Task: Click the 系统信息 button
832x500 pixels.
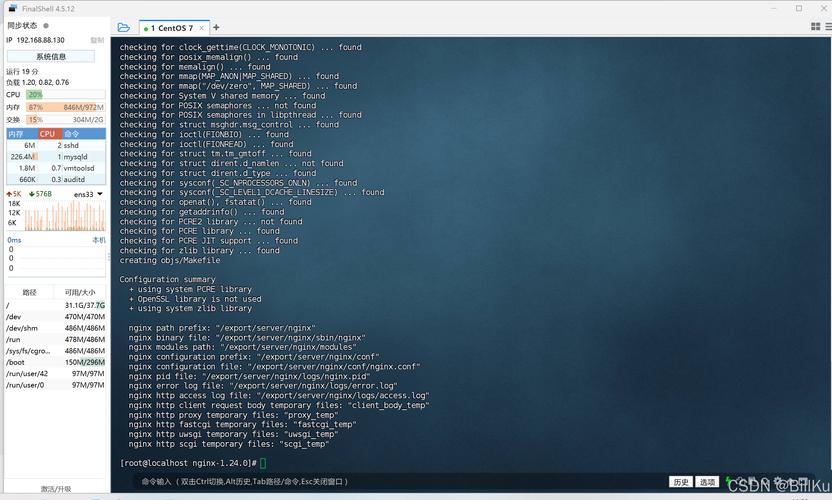Action: [x=51, y=57]
